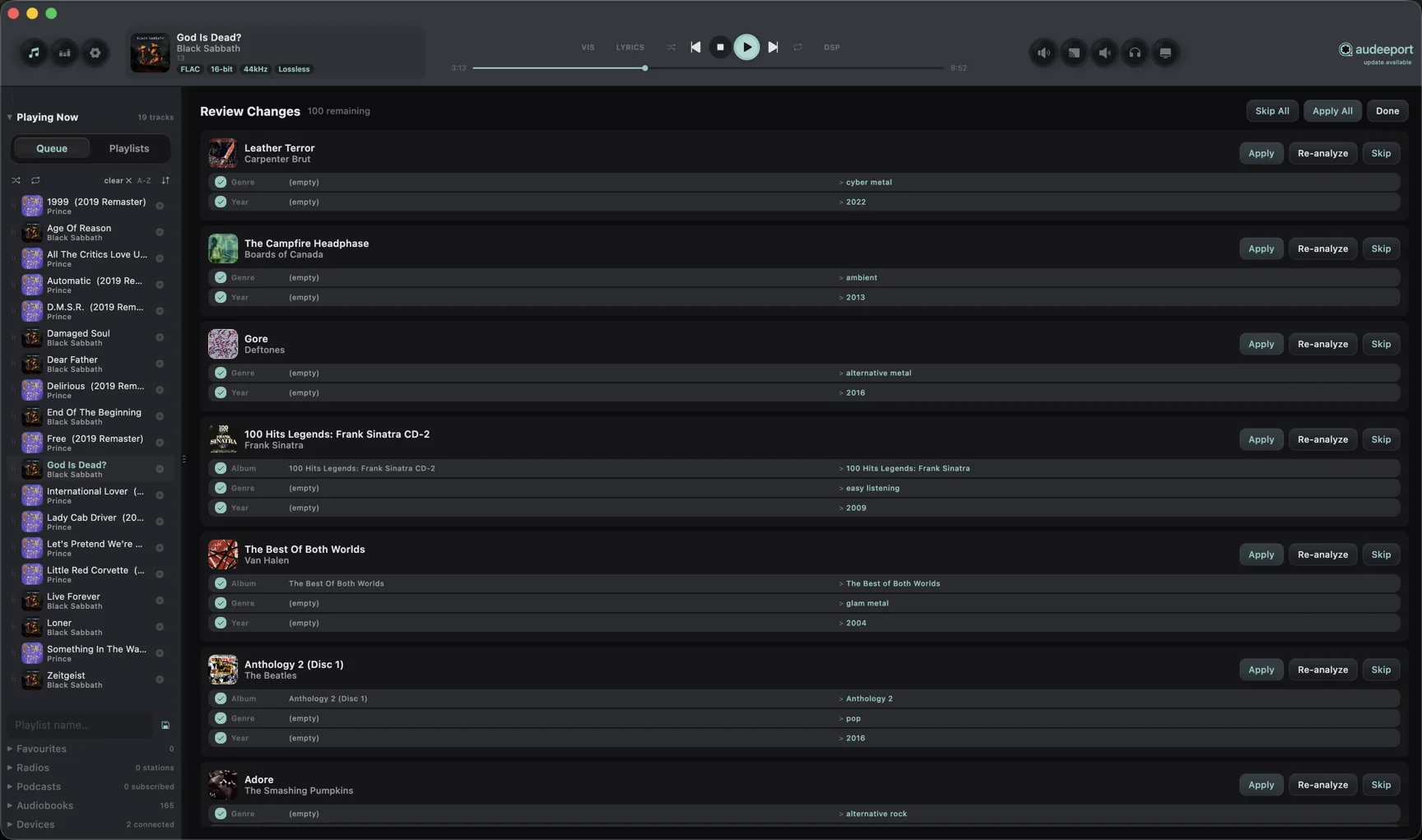The height and width of the screenshot is (840, 1422).
Task: Select the headphones output icon
Action: click(x=1135, y=53)
